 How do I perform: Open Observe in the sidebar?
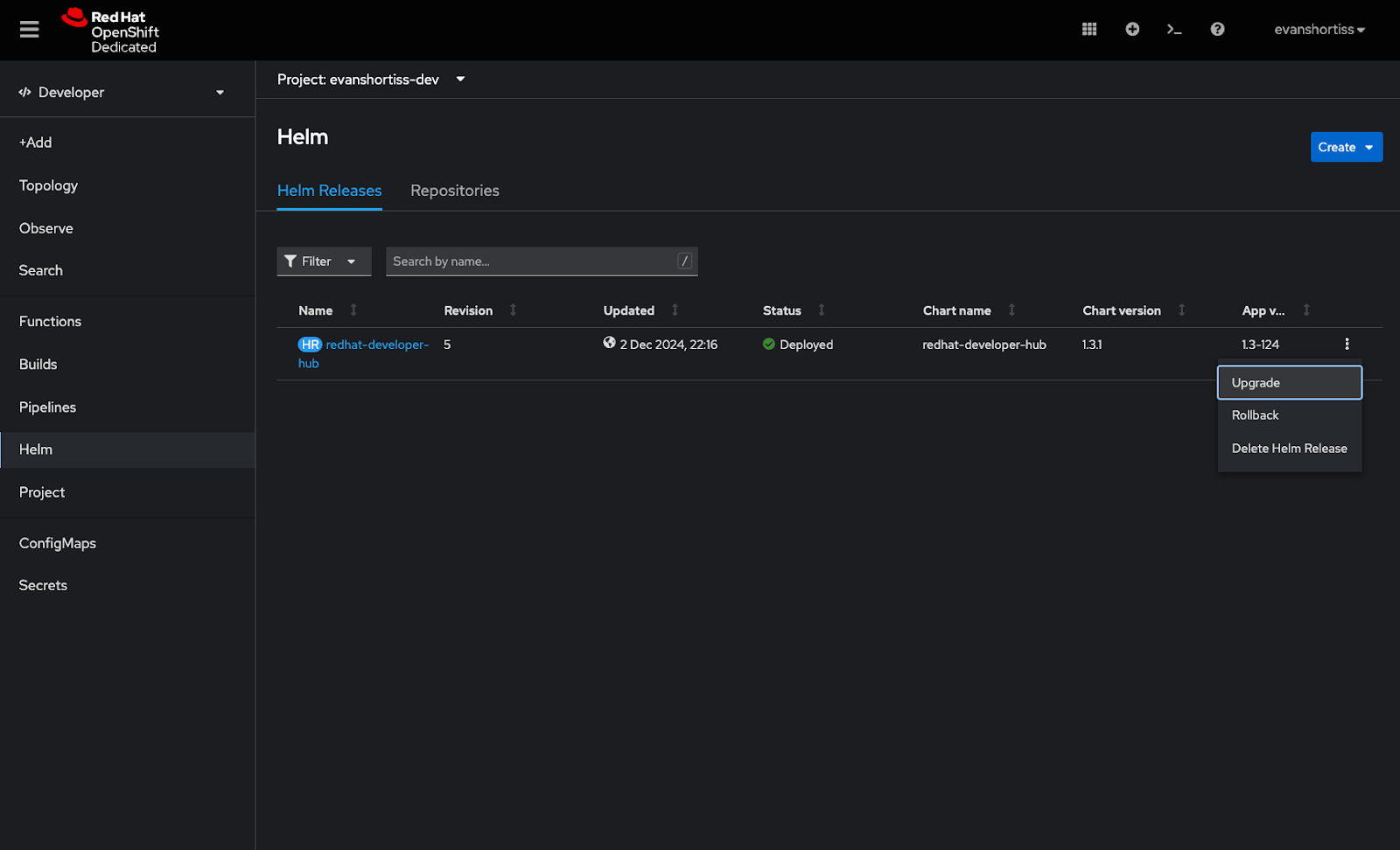(128, 228)
